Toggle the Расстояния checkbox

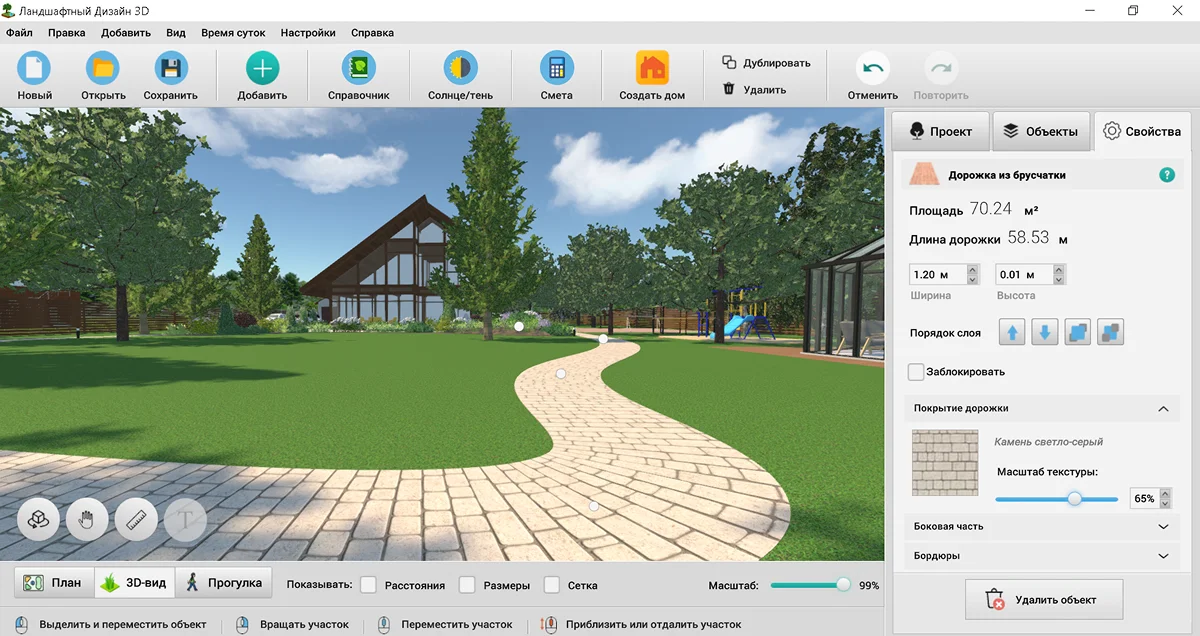click(369, 585)
